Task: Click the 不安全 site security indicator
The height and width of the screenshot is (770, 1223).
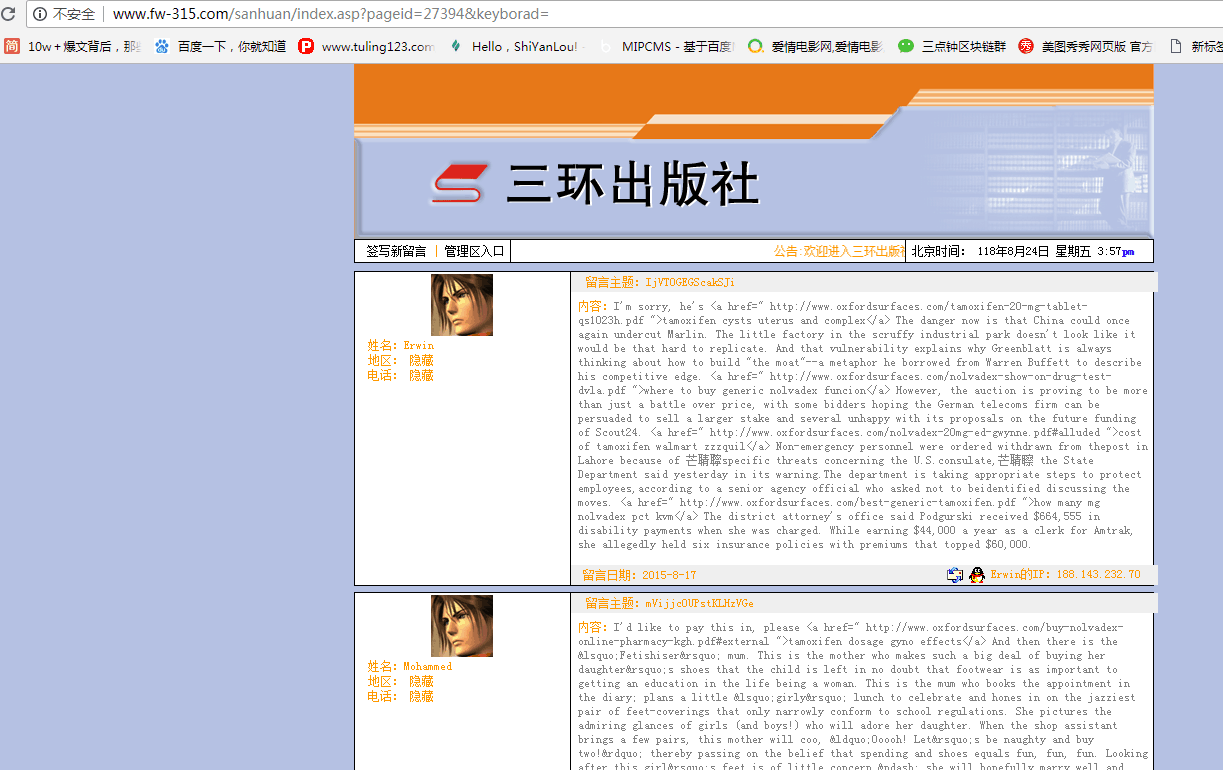Action: [62, 15]
